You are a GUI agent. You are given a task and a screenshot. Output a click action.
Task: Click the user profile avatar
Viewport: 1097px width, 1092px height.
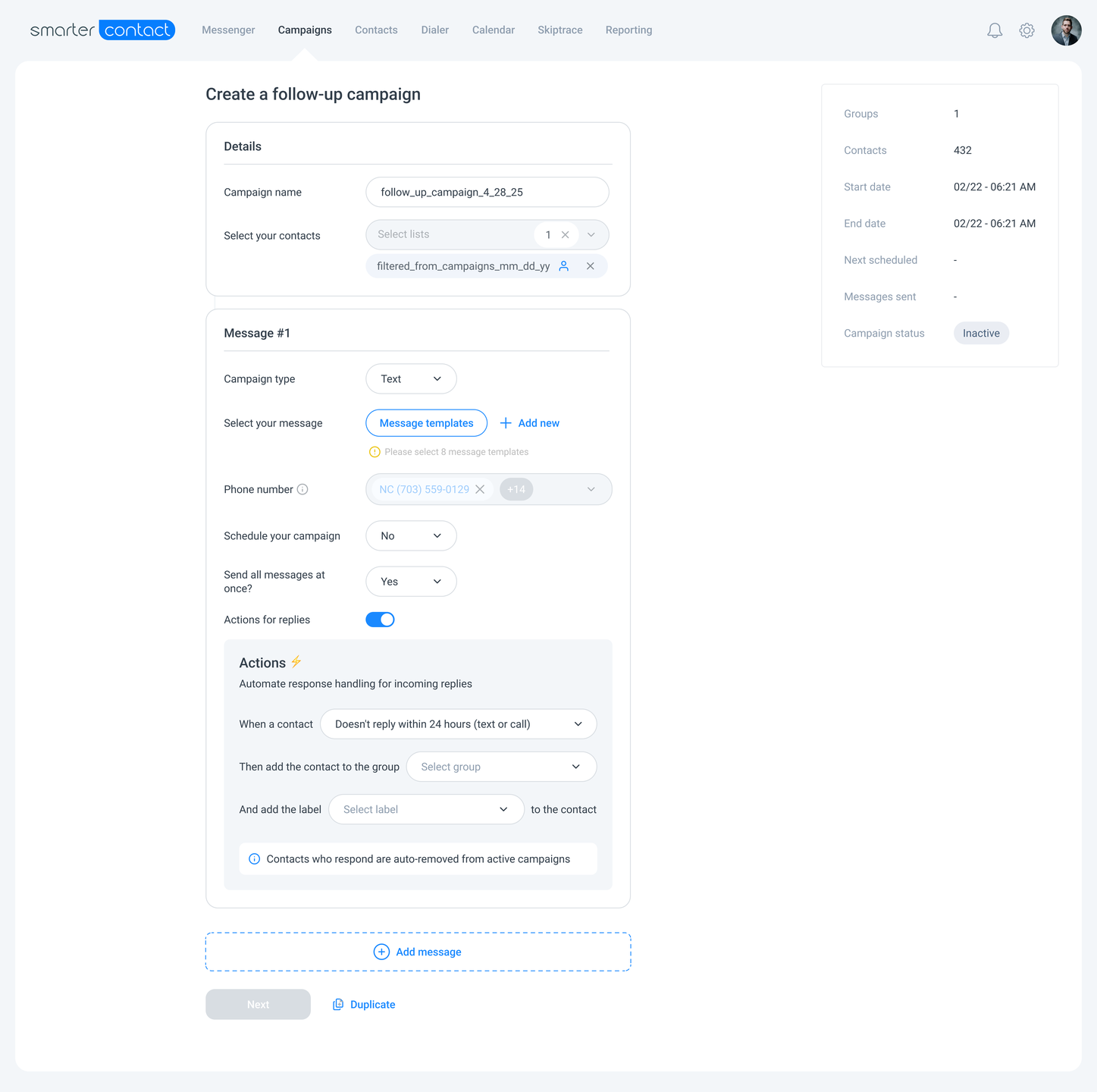1066,30
